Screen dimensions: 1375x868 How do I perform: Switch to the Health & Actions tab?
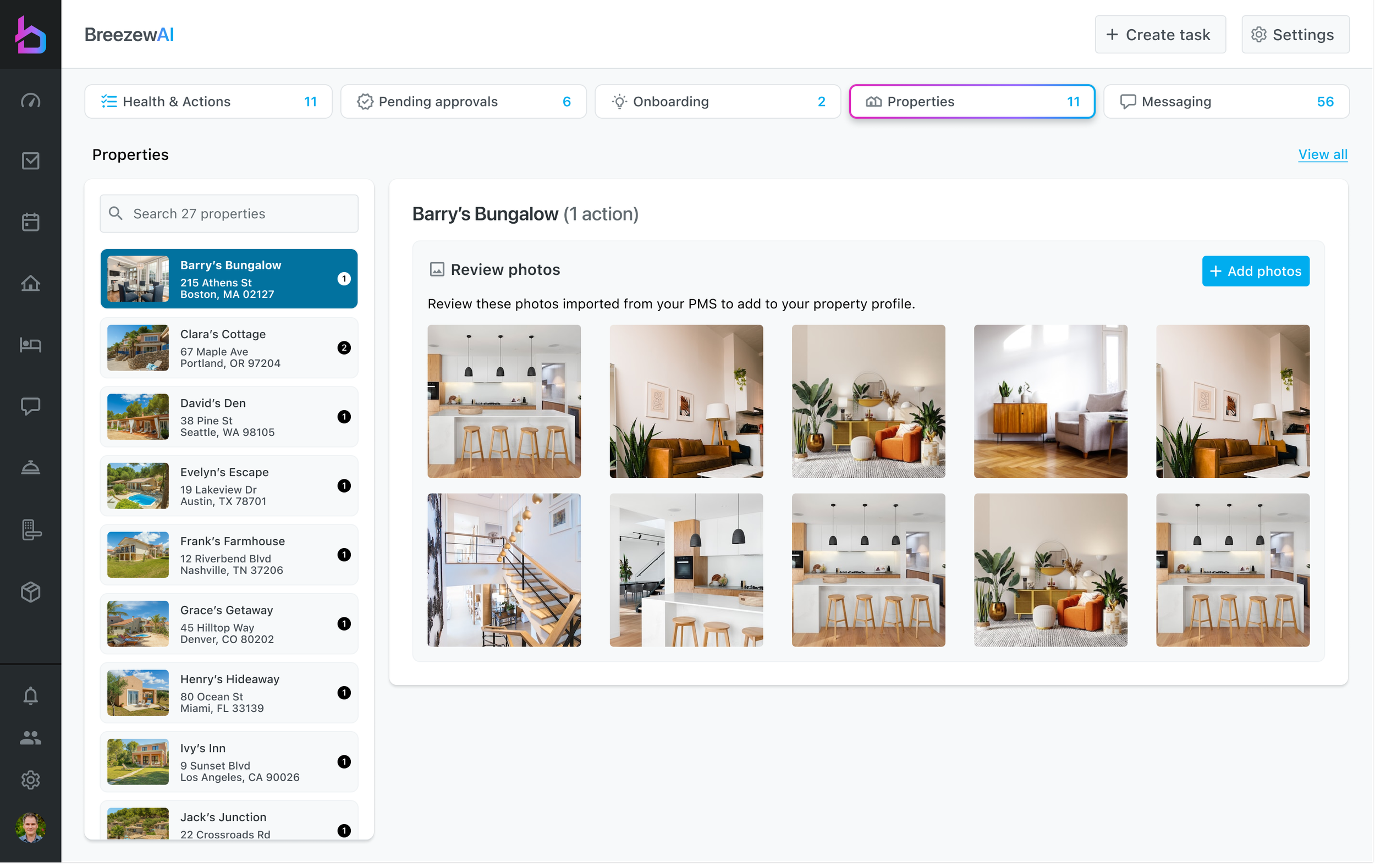coord(208,102)
